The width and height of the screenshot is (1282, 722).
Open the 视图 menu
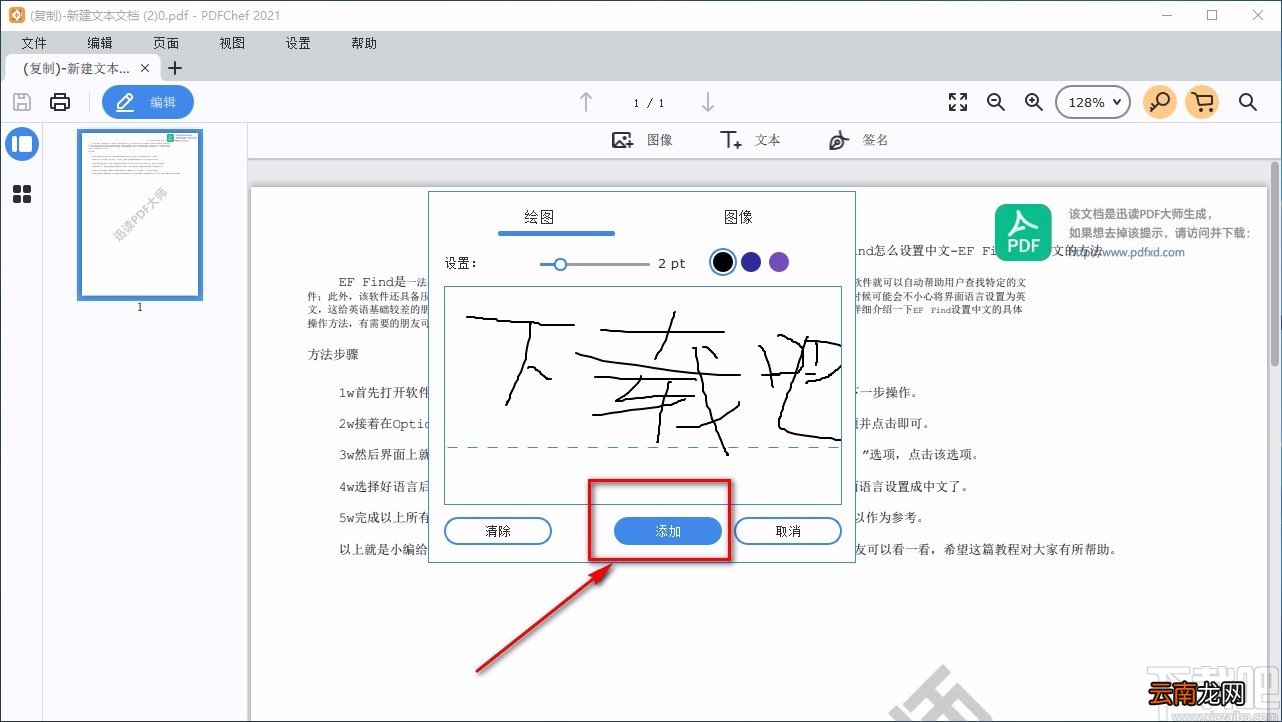pos(232,43)
